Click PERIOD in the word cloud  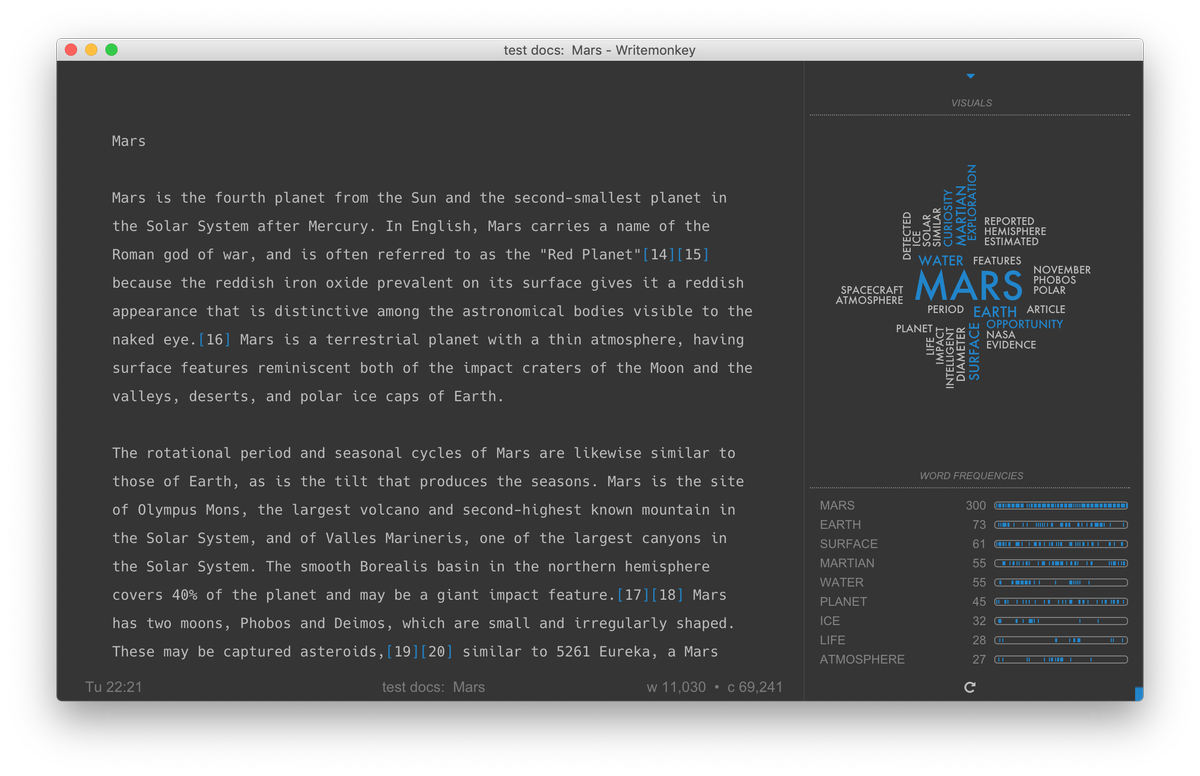945,310
